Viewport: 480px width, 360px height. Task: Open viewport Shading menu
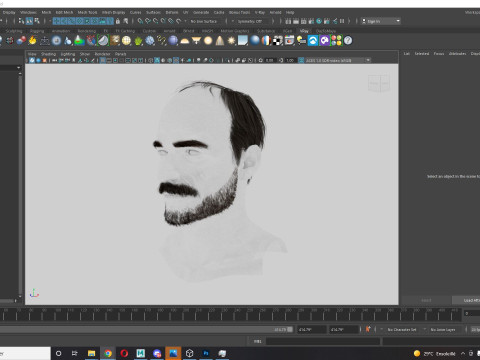pos(48,54)
